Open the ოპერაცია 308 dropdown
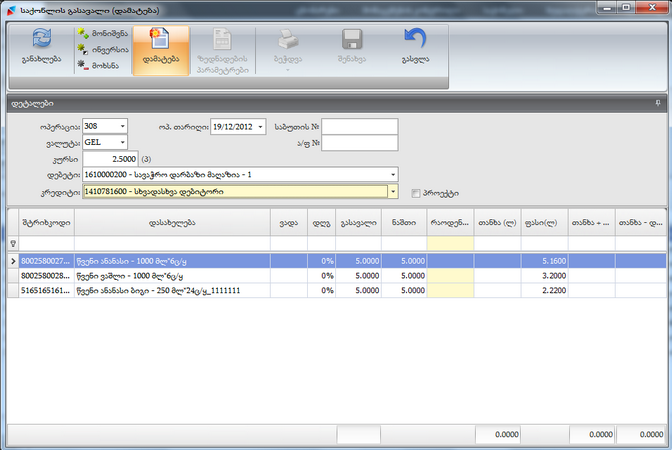 coord(123,126)
